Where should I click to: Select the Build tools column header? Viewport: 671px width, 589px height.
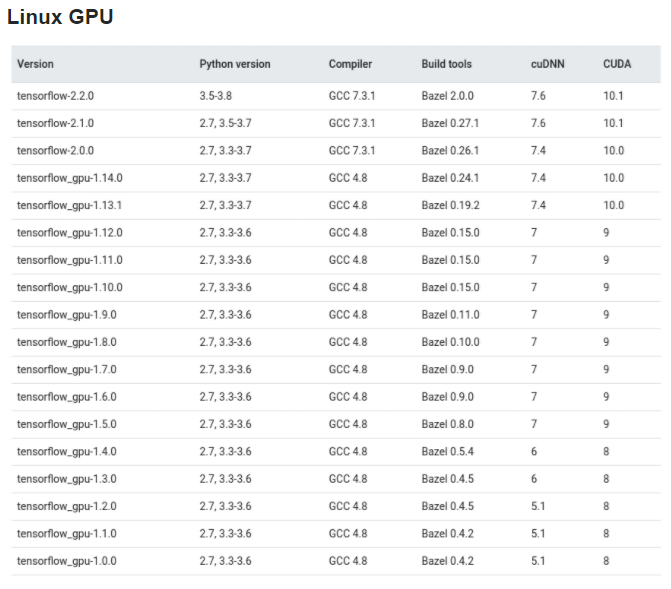[446, 64]
